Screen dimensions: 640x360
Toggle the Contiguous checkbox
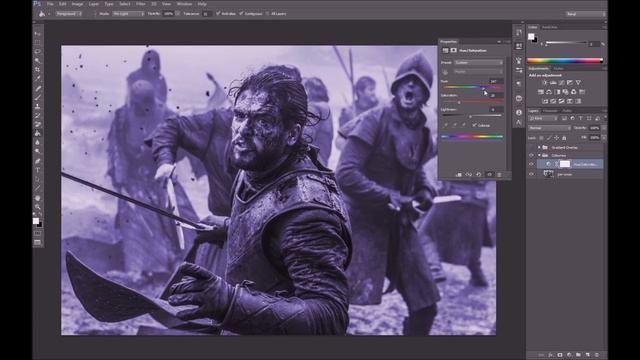[241, 13]
